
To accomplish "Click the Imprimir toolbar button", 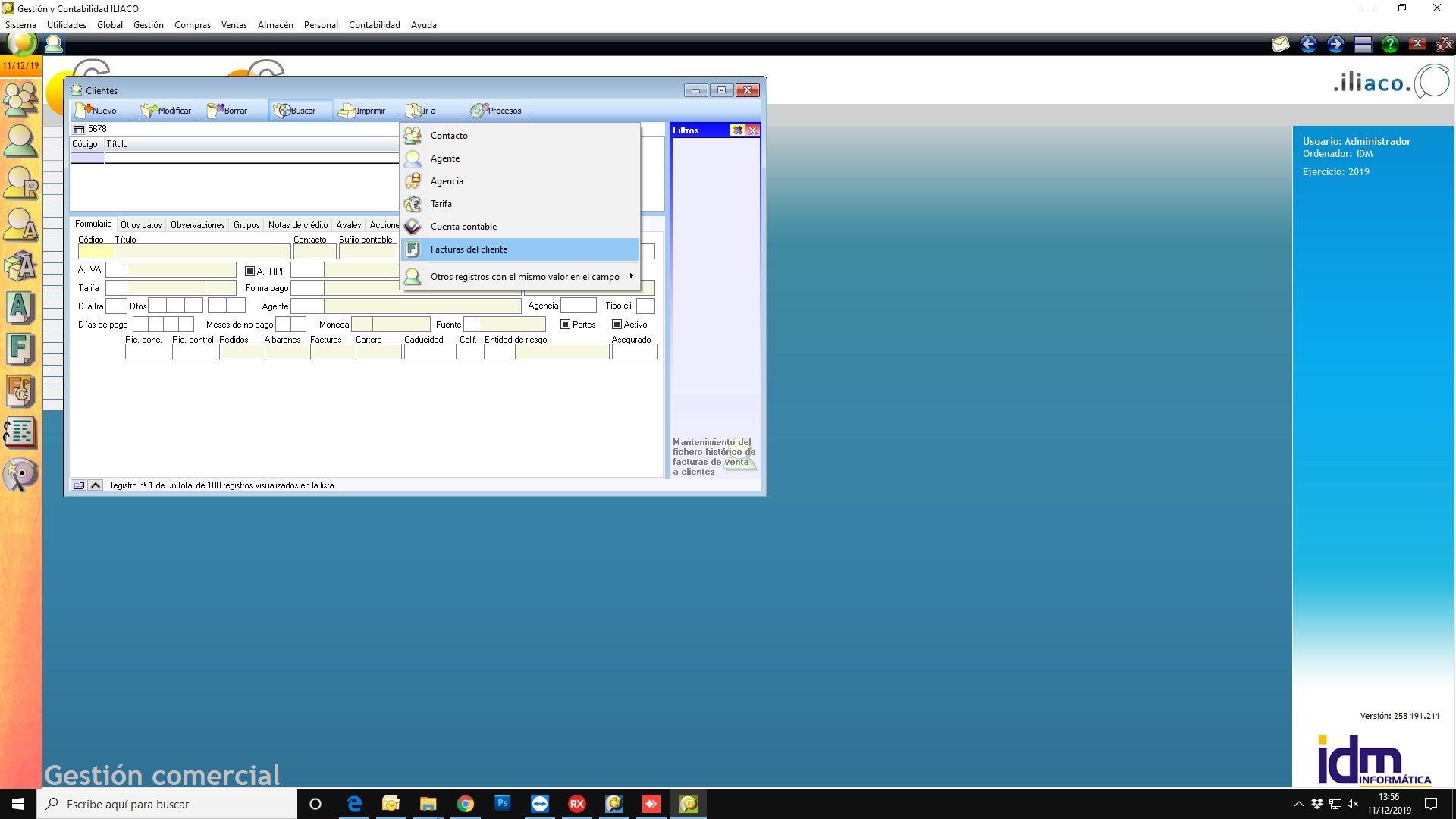I will pyautogui.click(x=362, y=111).
